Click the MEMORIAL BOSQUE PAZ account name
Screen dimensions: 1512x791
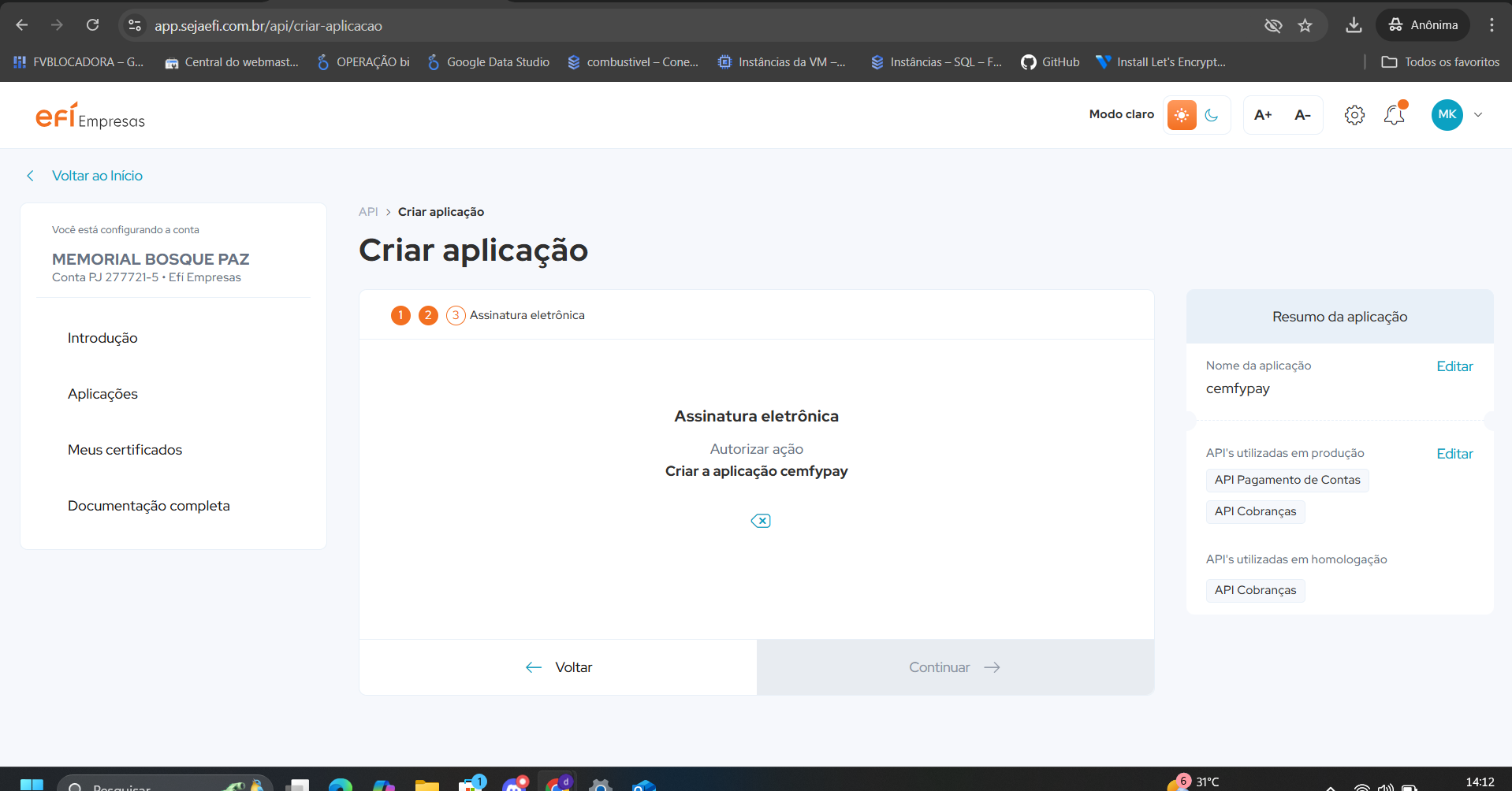[x=151, y=259]
